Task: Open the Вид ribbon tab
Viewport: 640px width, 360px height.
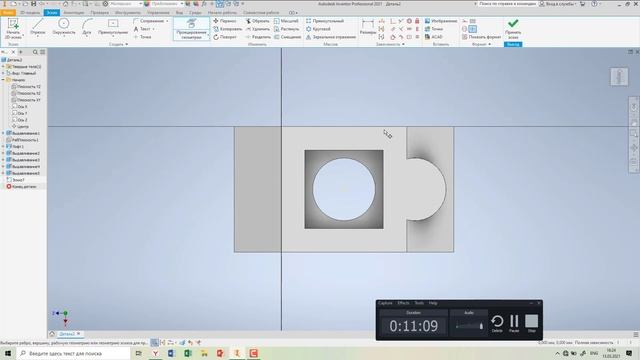Action: tap(179, 13)
